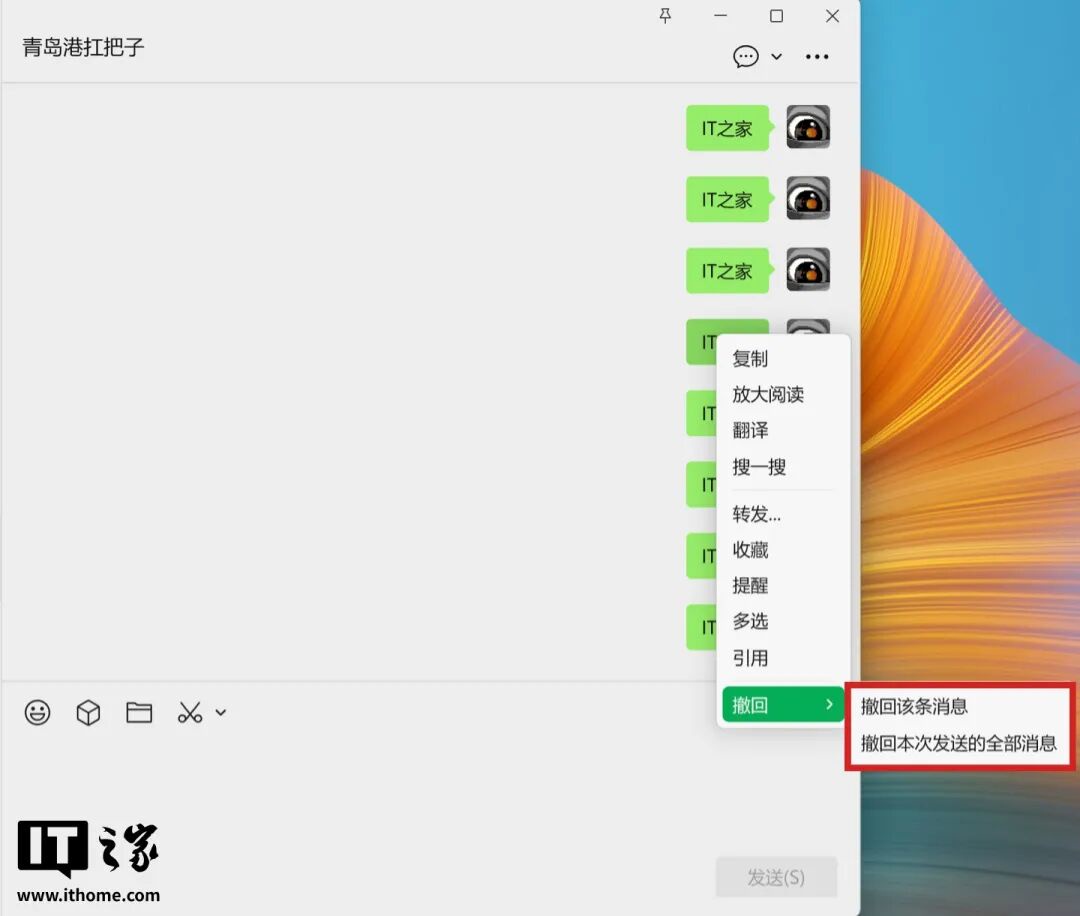The height and width of the screenshot is (916, 1080).
Task: Click the scissors screenshot tool
Action: click(x=189, y=713)
